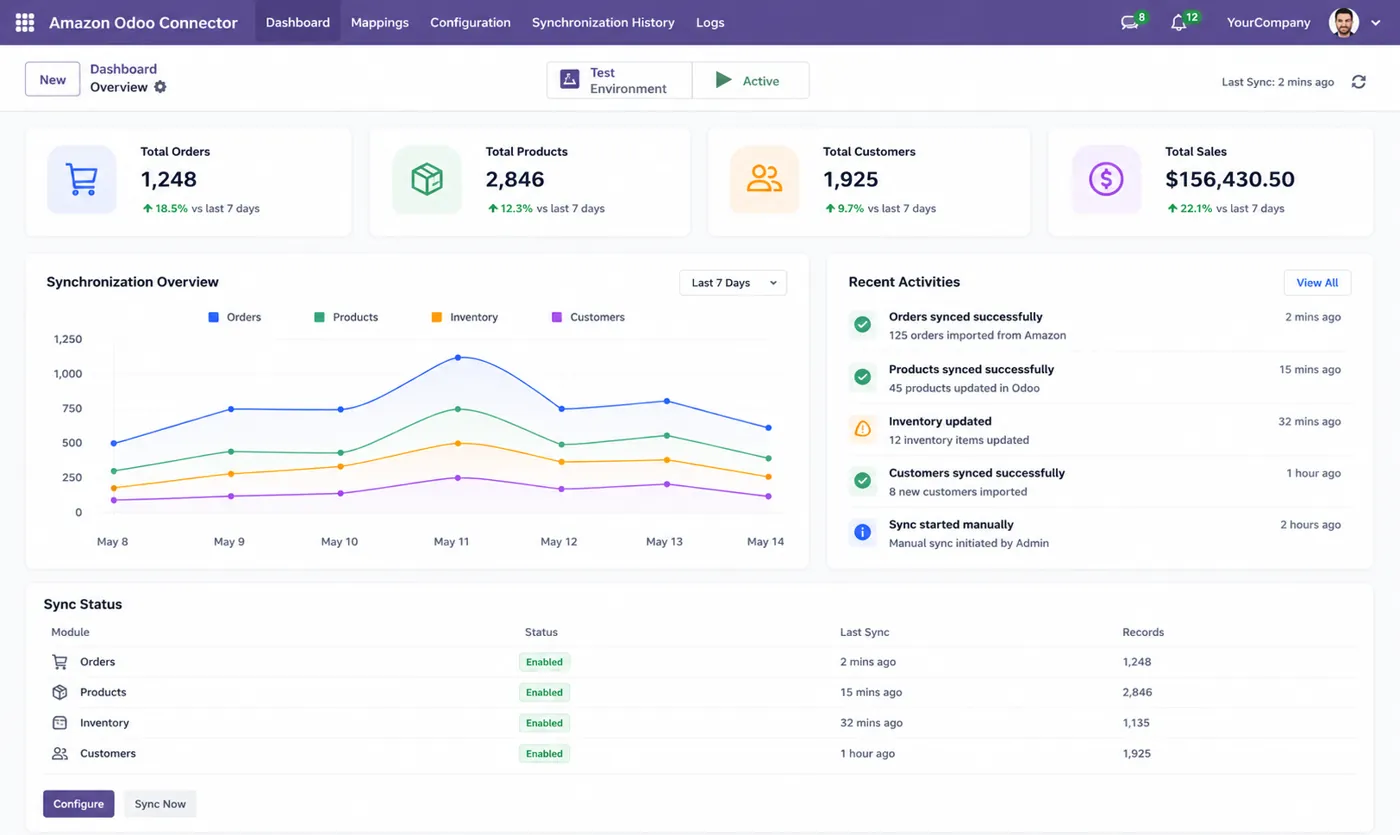Image resolution: width=1400 pixels, height=835 pixels.
Task: Click the dollar icon in Total Sales
Action: (x=1106, y=180)
